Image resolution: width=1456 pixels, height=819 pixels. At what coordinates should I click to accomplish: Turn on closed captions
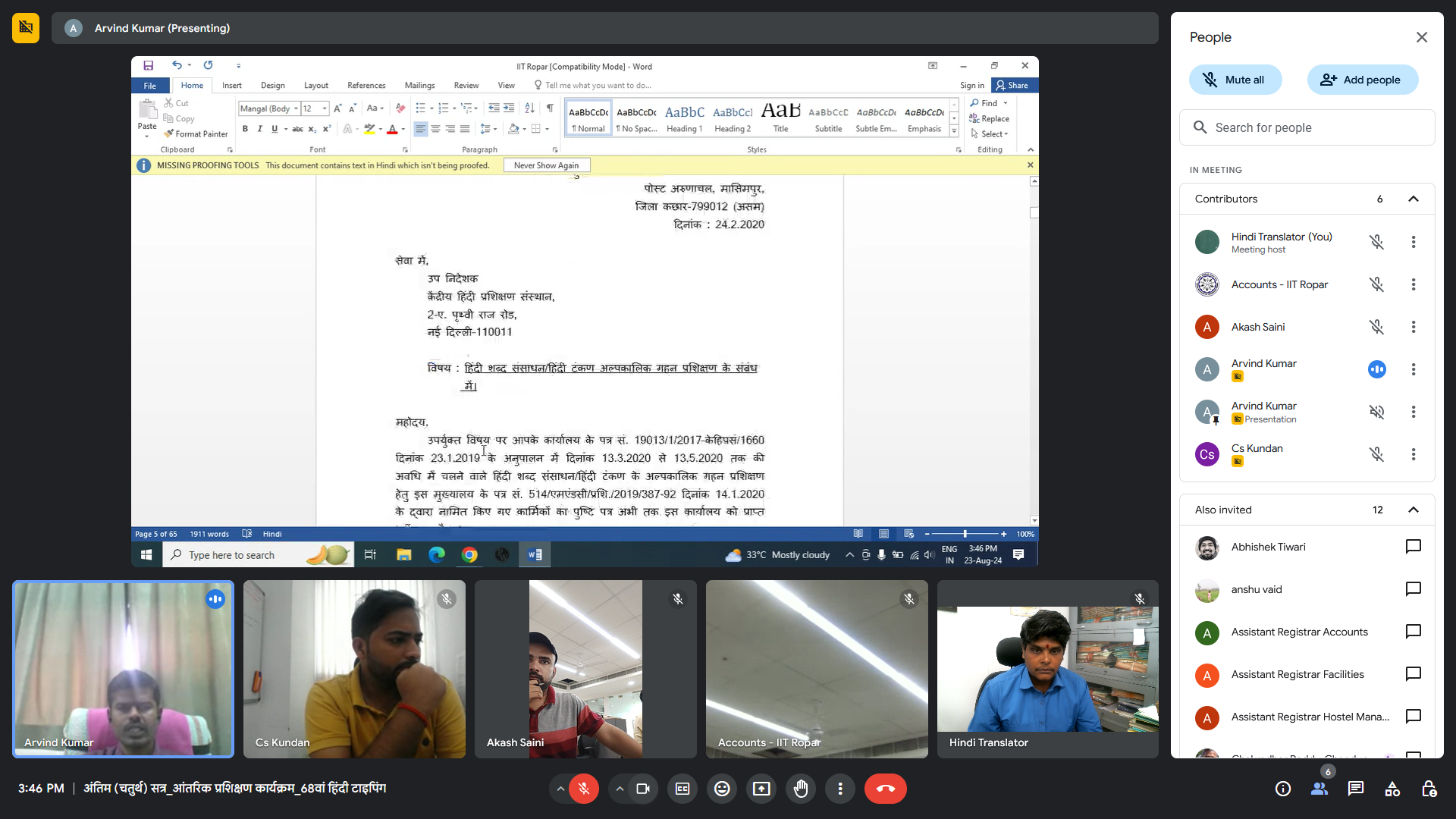tap(682, 789)
